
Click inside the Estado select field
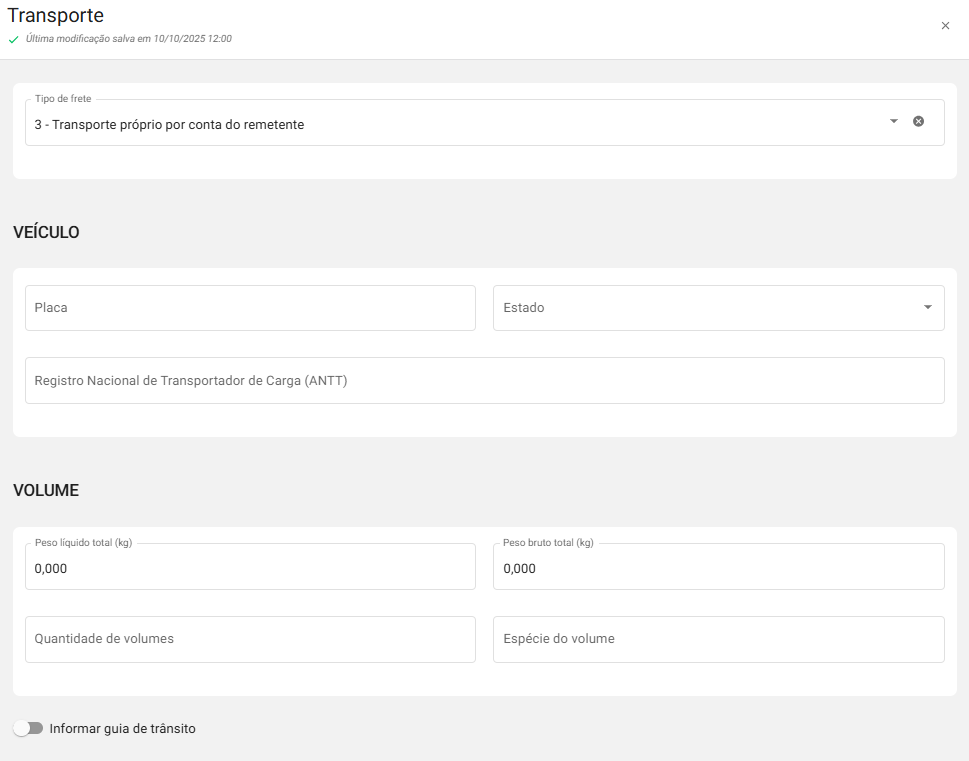[x=700, y=308]
